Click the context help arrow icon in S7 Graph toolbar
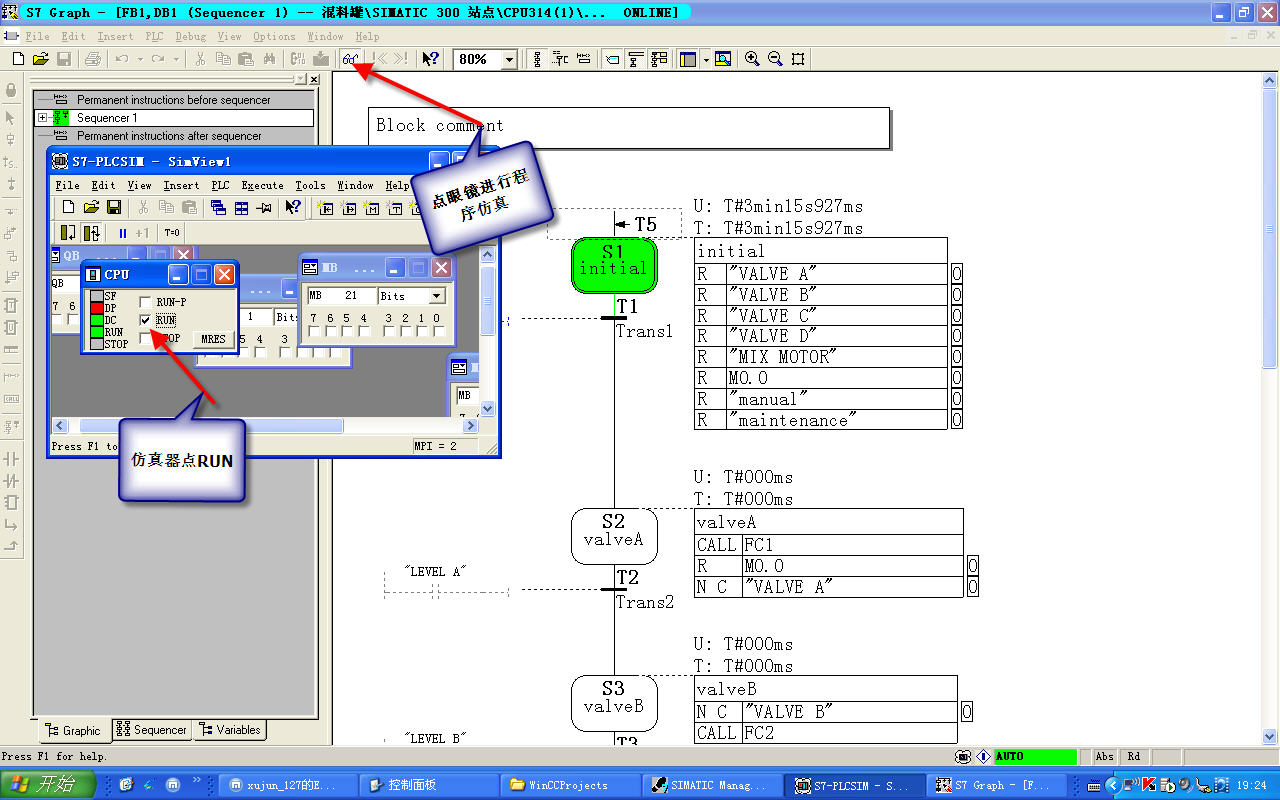 (x=430, y=59)
